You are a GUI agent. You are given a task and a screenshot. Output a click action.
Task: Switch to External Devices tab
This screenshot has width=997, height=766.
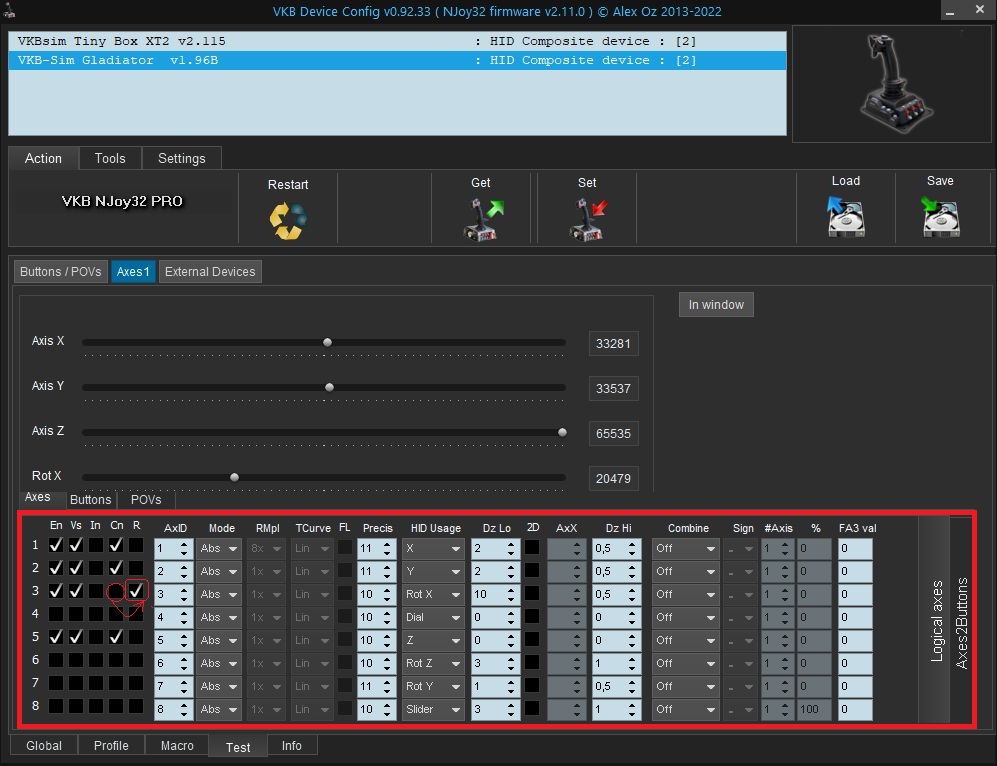tap(210, 271)
